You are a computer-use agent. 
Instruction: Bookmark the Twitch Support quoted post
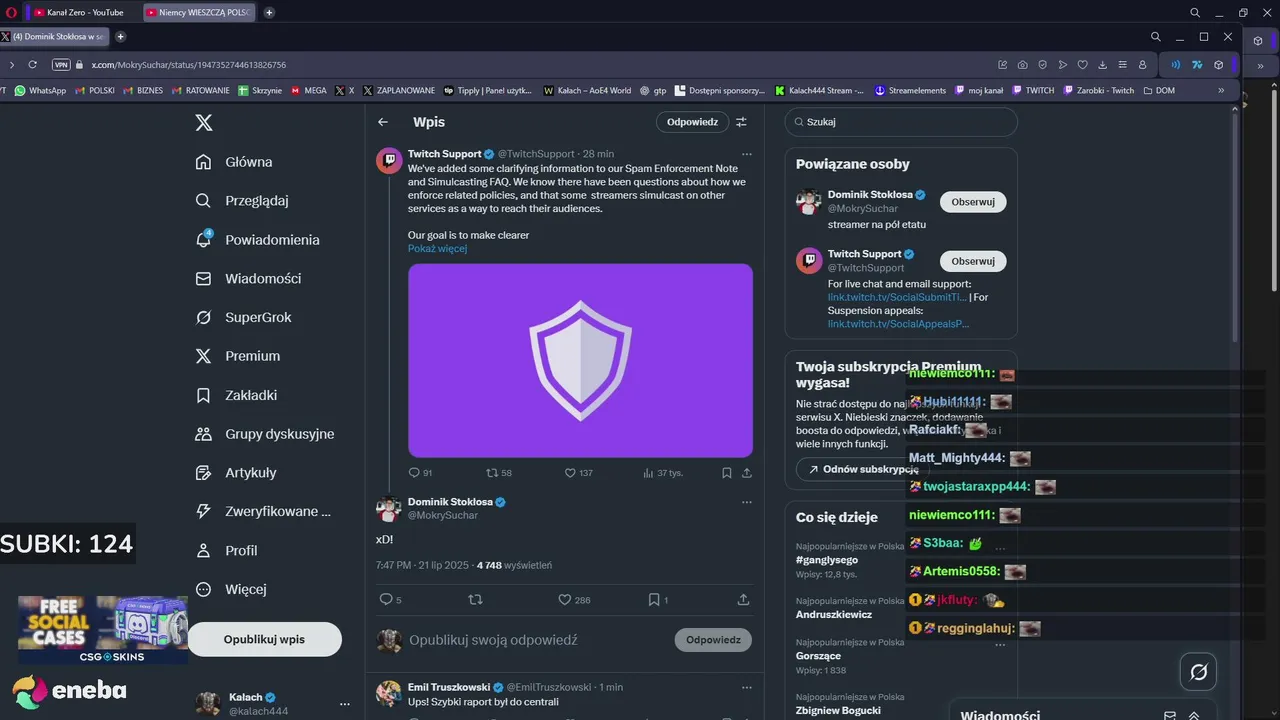[727, 473]
